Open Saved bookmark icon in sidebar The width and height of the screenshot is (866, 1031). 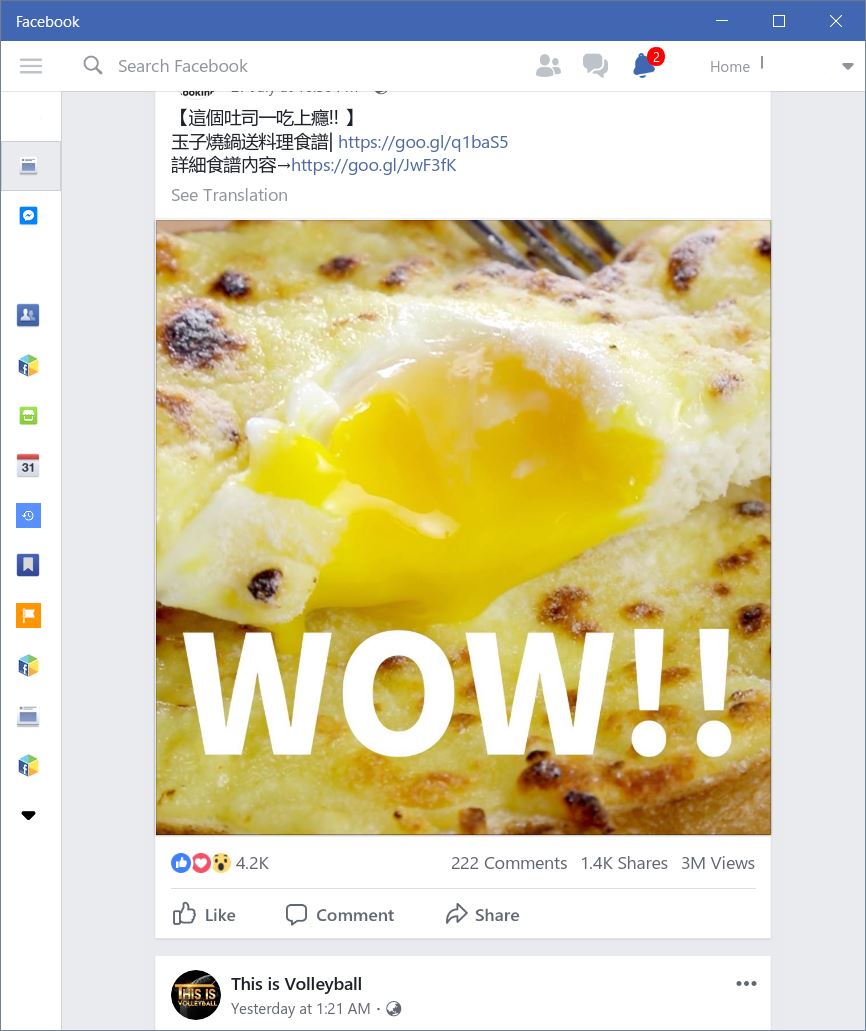pyautogui.click(x=28, y=565)
